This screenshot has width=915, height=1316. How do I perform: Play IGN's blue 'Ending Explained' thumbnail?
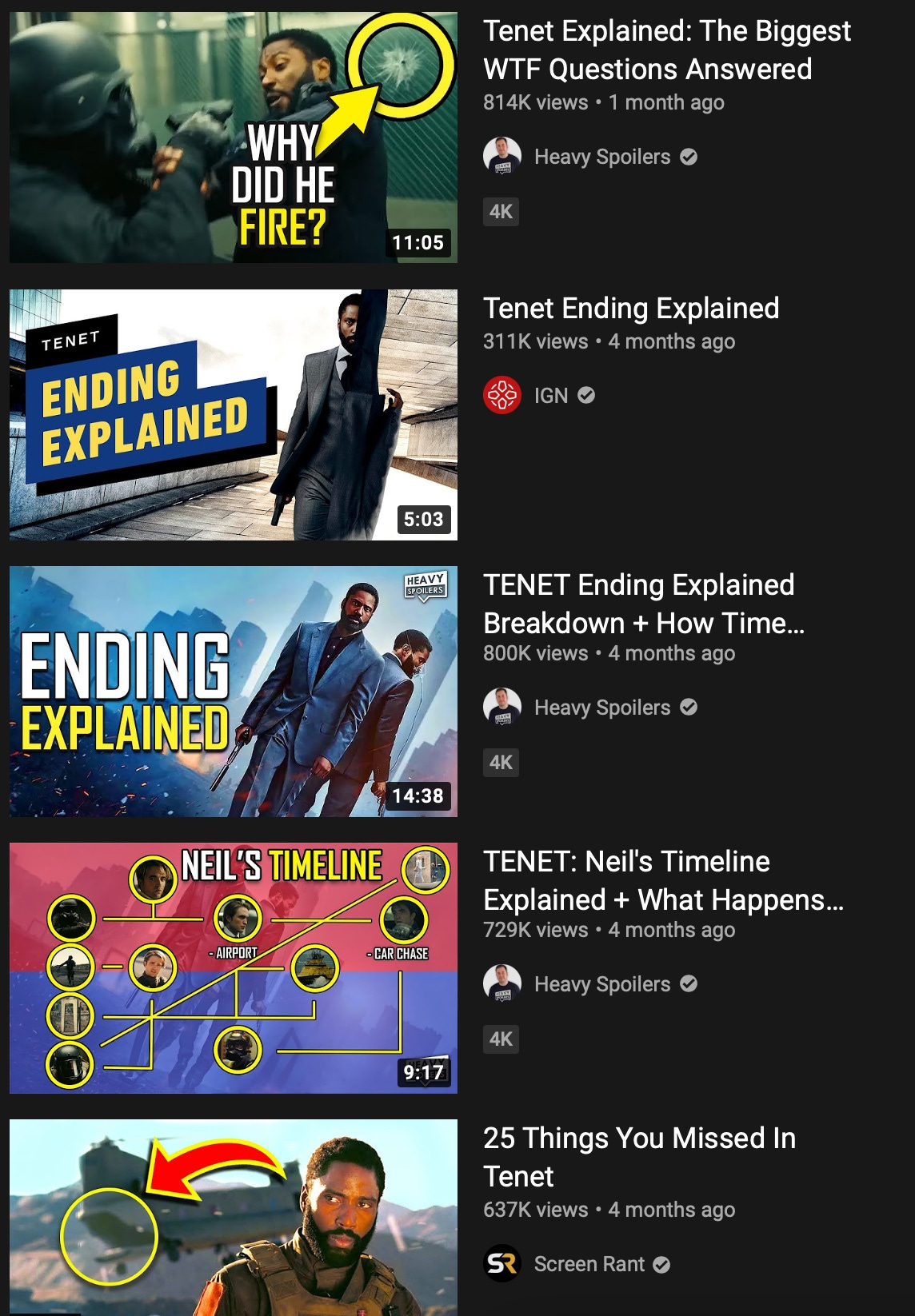234,415
